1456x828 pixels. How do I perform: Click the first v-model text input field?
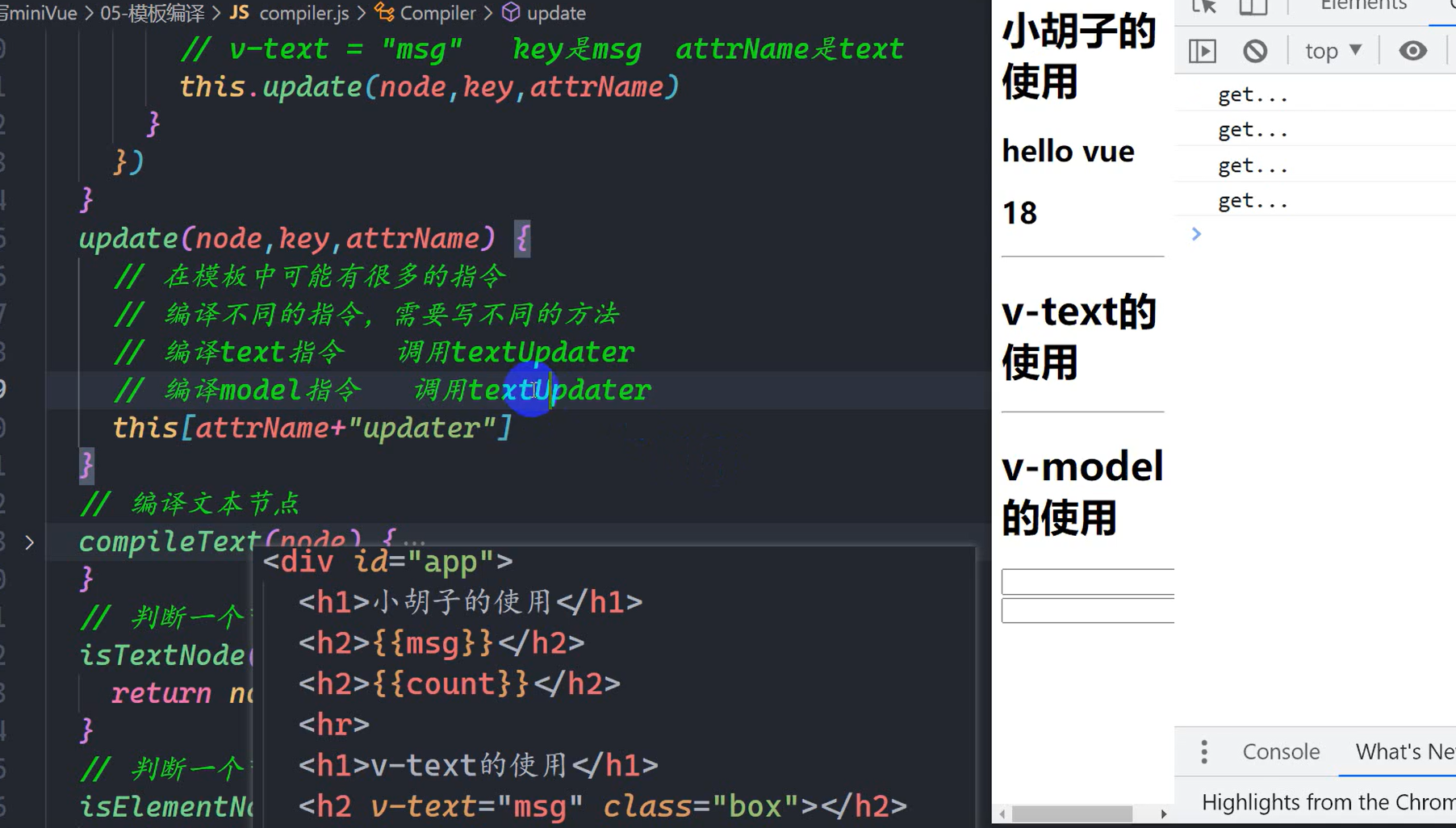[x=1087, y=581]
